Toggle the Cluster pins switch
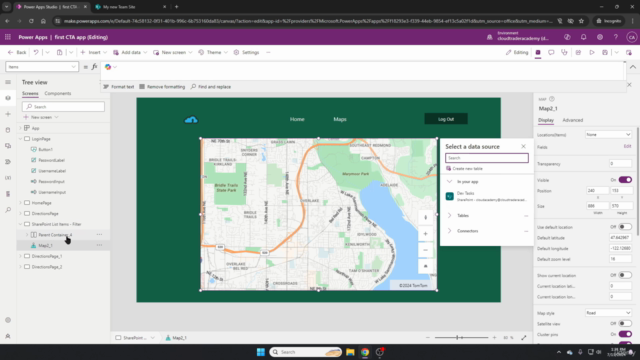Viewport: 640px width, 360px height. (625, 334)
